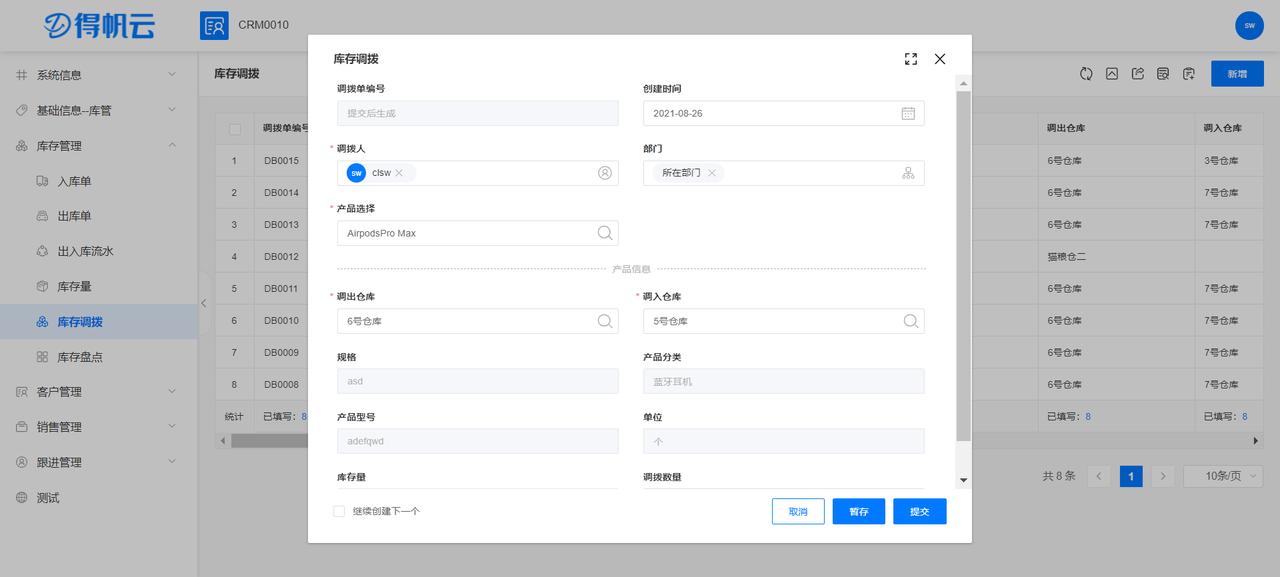
Task: Toggle the select-all checkbox in the table header
Action: (x=237, y=128)
